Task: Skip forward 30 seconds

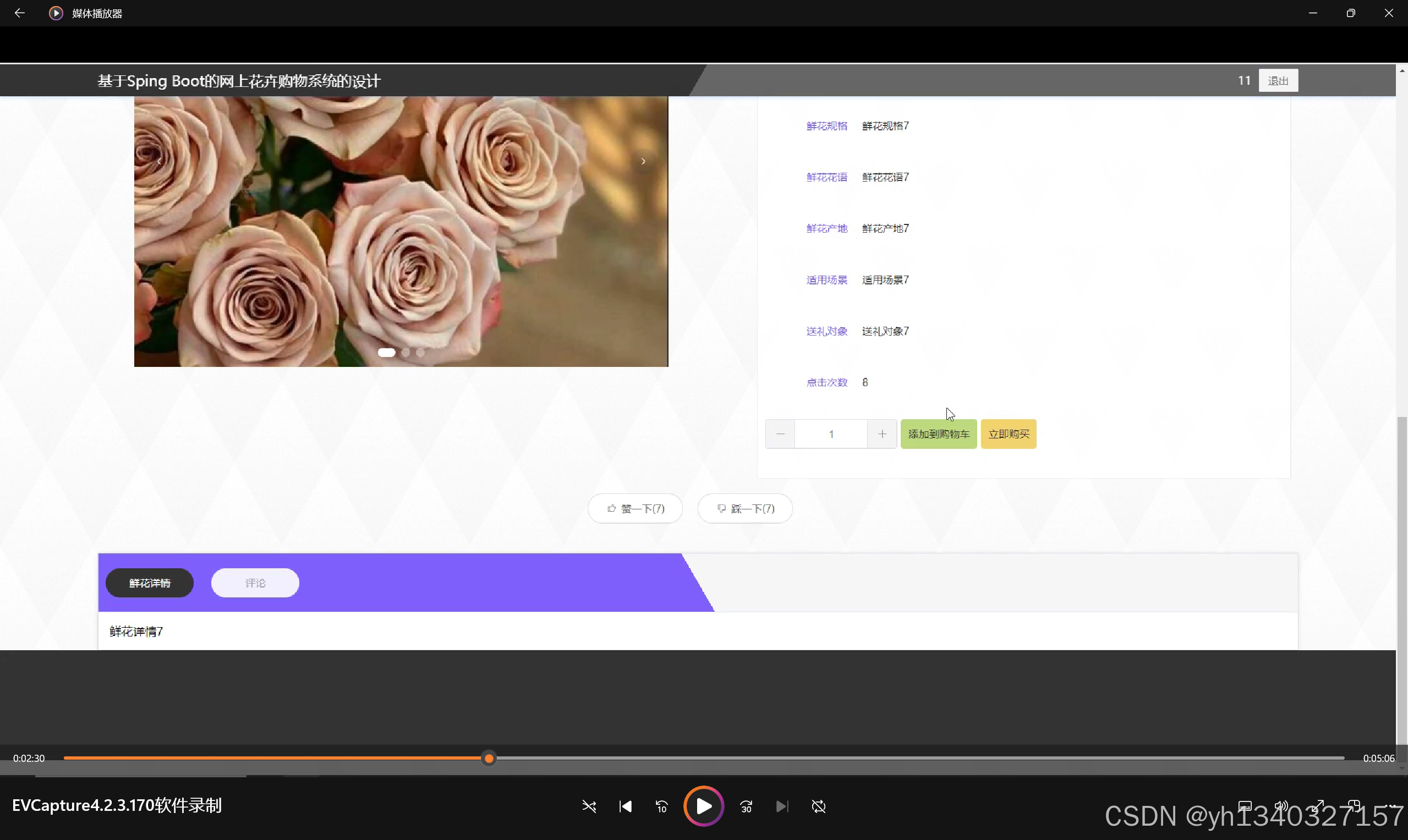Action: (x=746, y=806)
